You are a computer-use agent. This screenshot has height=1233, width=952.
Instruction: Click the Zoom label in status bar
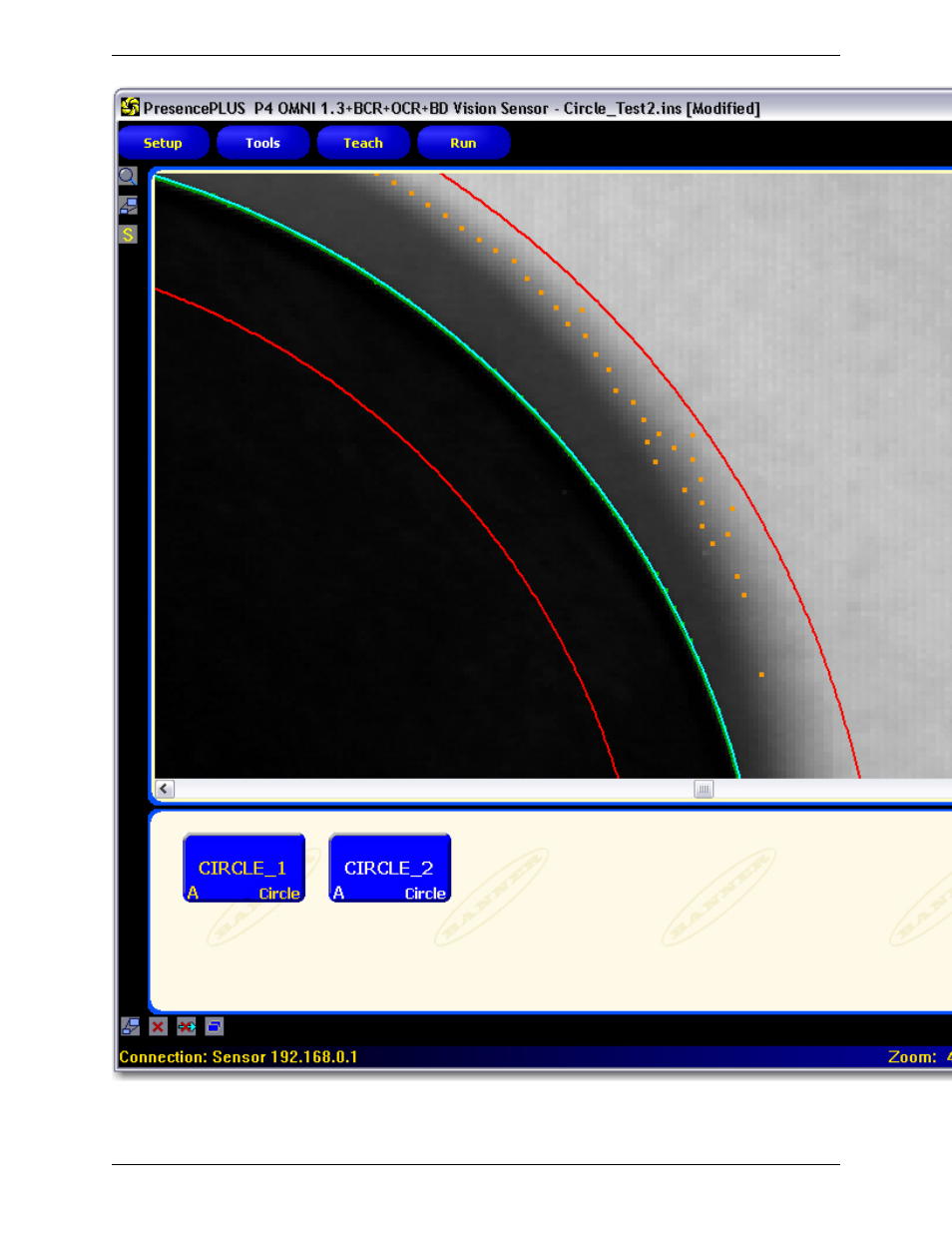click(x=912, y=1056)
